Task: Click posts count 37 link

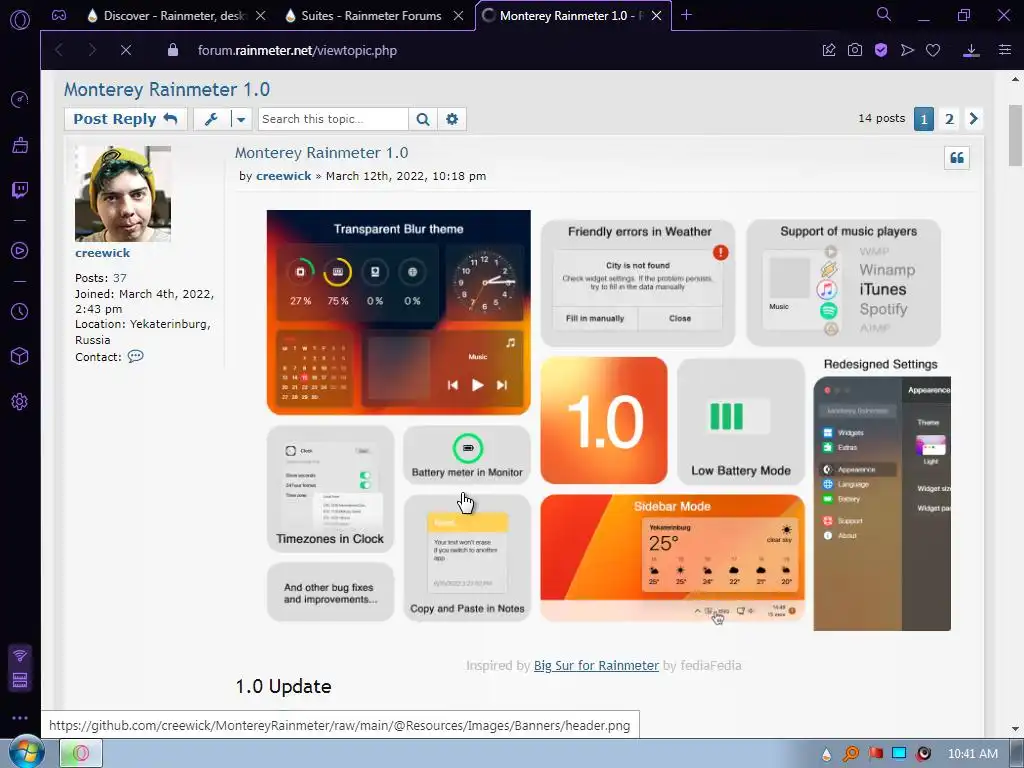Action: click(x=120, y=278)
